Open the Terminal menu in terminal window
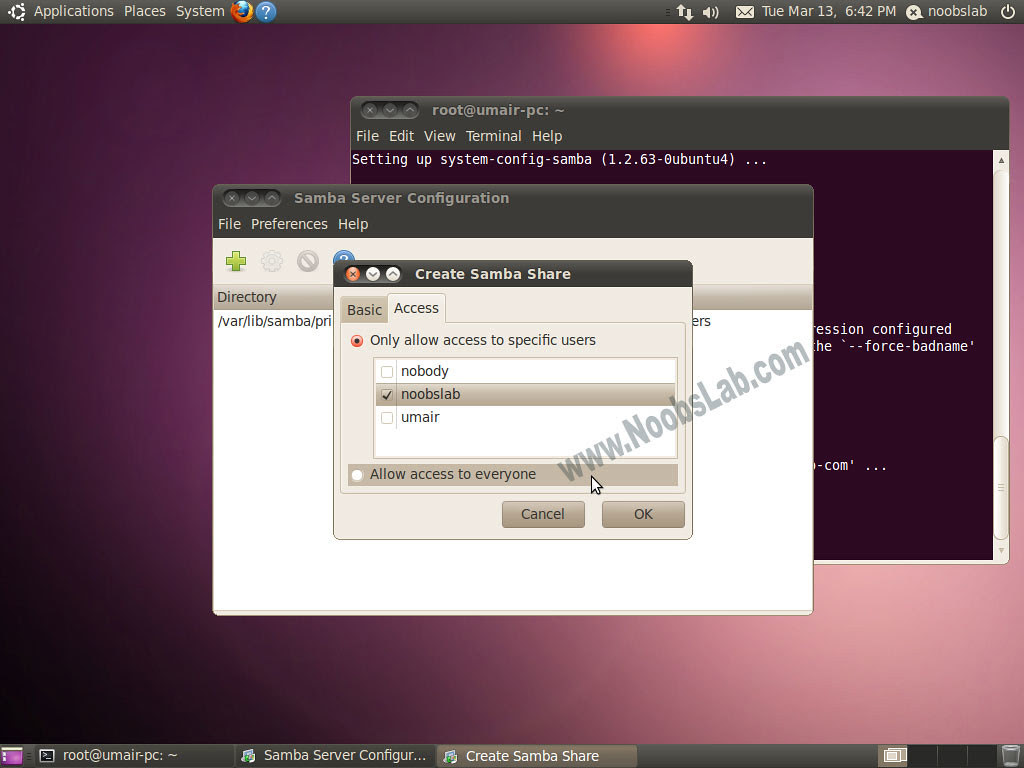1024x768 pixels. coord(494,136)
